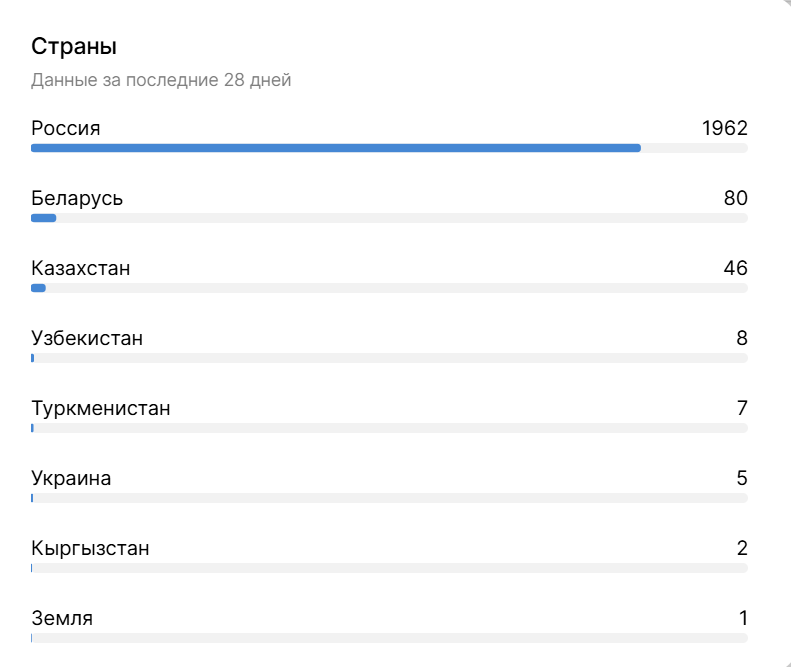Viewport: 791px width, 667px height.
Task: Click the Беларусь country label
Action: pos(77,198)
